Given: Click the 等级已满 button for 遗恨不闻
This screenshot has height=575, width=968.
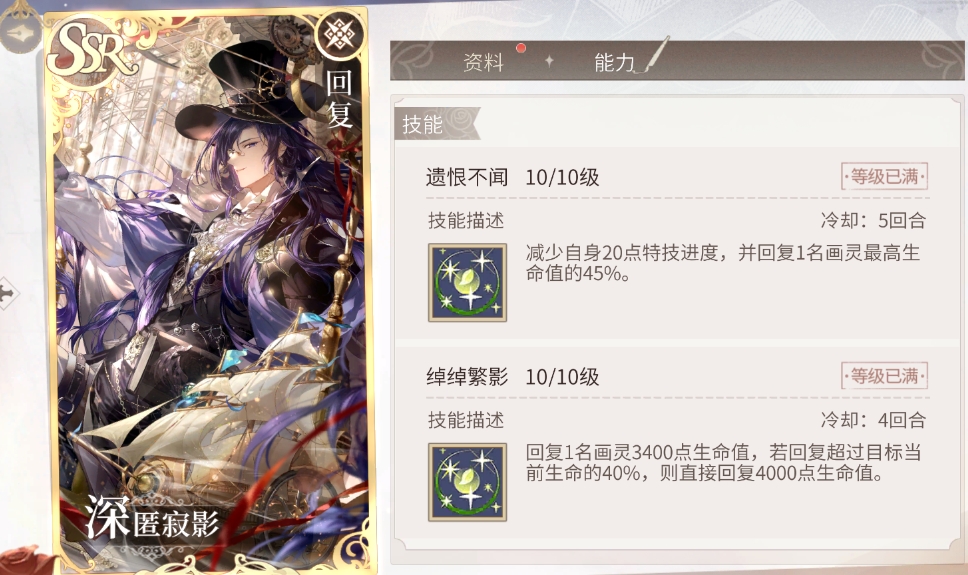Looking at the screenshot, I should coord(885,177).
